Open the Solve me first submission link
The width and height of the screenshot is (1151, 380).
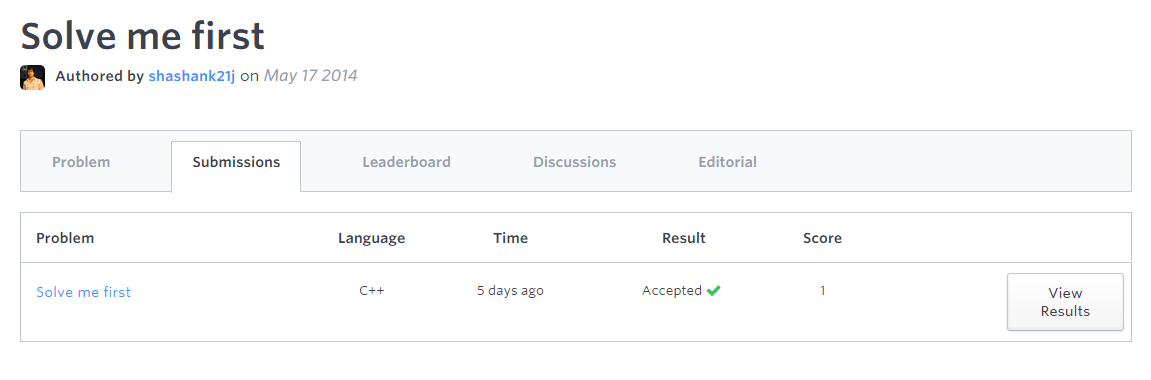coord(84,292)
